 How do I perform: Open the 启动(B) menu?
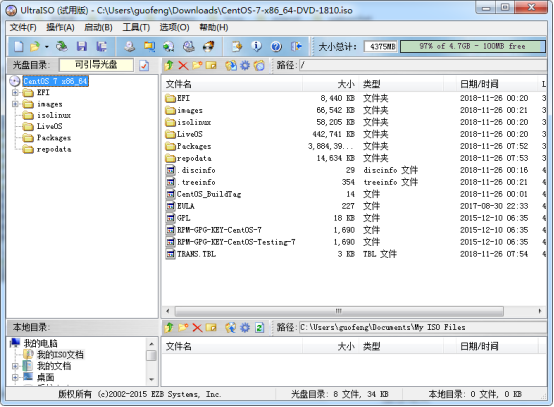[98, 27]
